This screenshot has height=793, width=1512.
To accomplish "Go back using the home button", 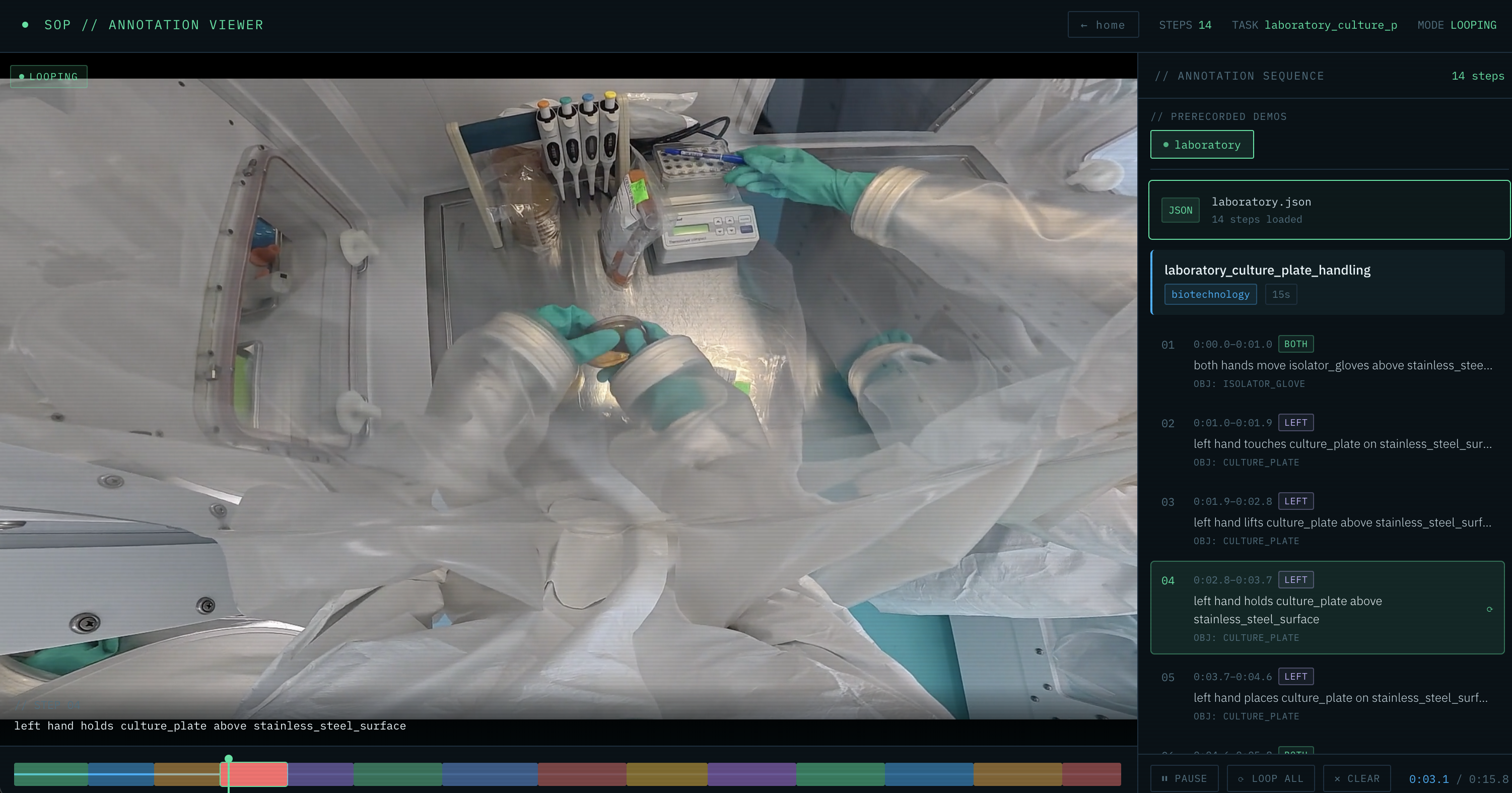I will 1103,25.
